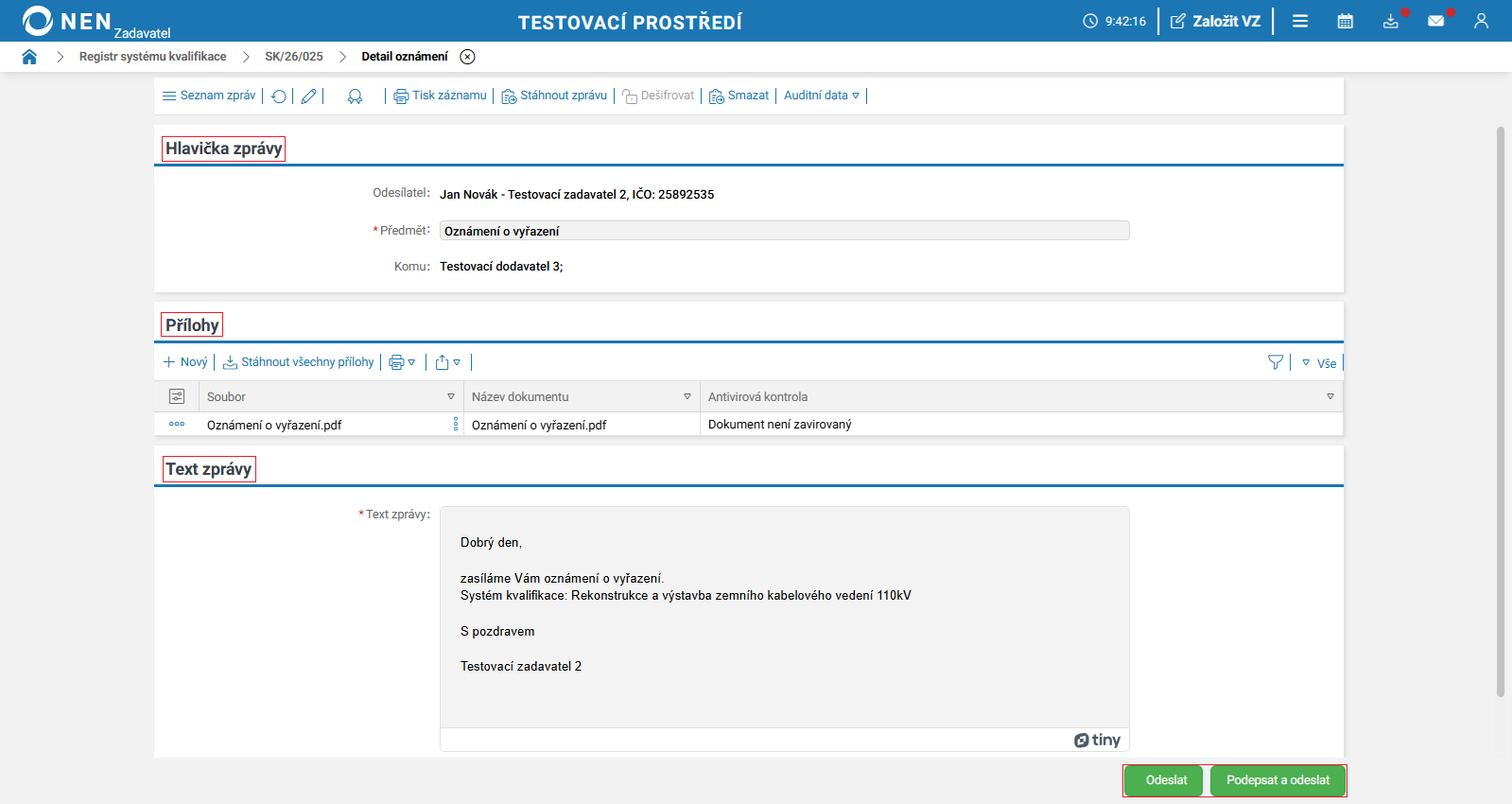Click Oznámení o vyřazení.pdf in Název dokumentu column
The image size is (1512, 804).
(539, 426)
